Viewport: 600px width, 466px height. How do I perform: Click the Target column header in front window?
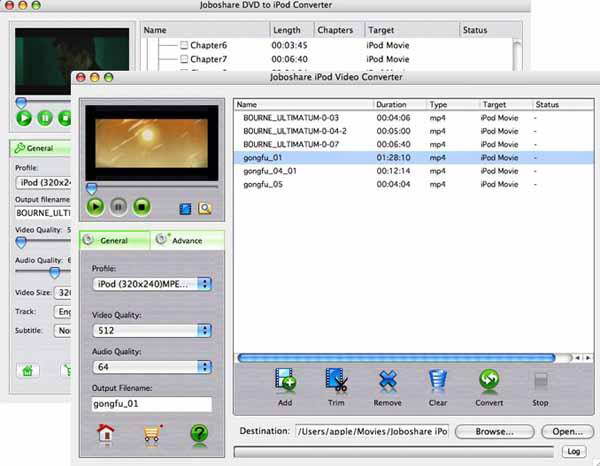(x=506, y=104)
